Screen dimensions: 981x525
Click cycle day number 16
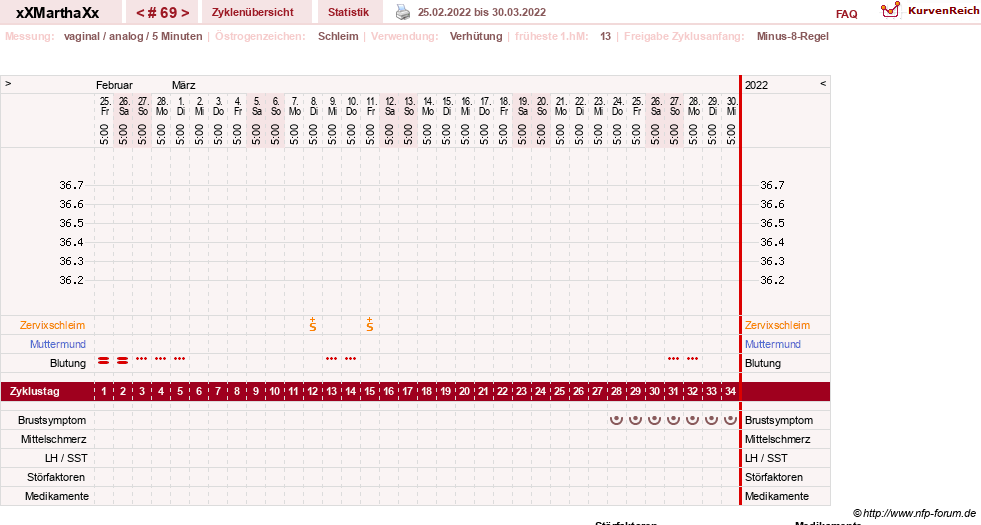[x=389, y=391]
